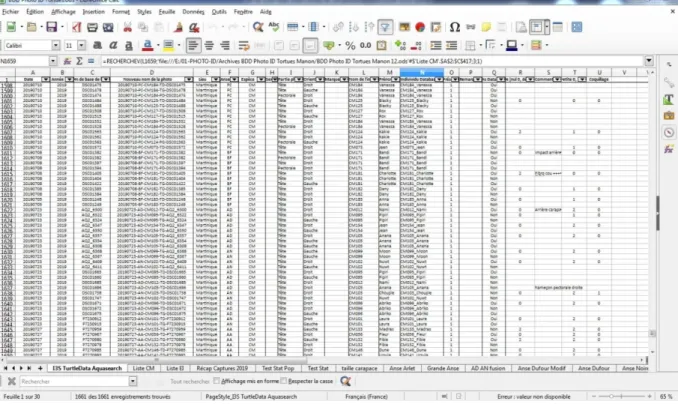The image size is (678, 404).
Task: Add decimal place icon
Action: pos(400,45)
